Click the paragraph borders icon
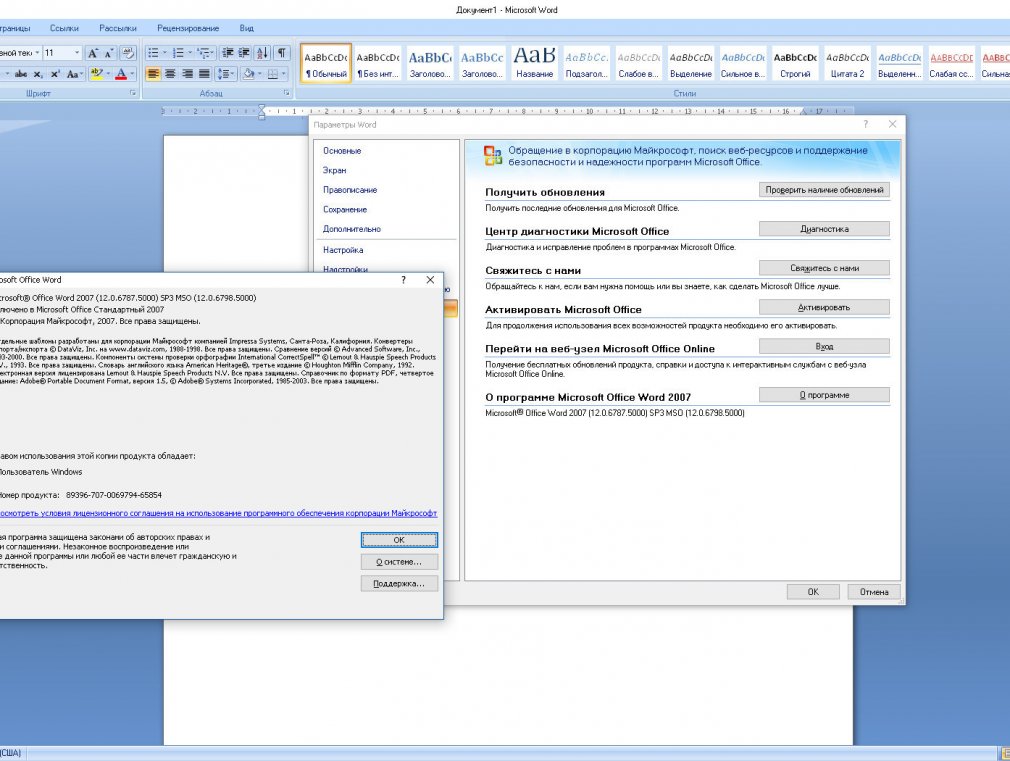1010x761 pixels. click(x=272, y=74)
